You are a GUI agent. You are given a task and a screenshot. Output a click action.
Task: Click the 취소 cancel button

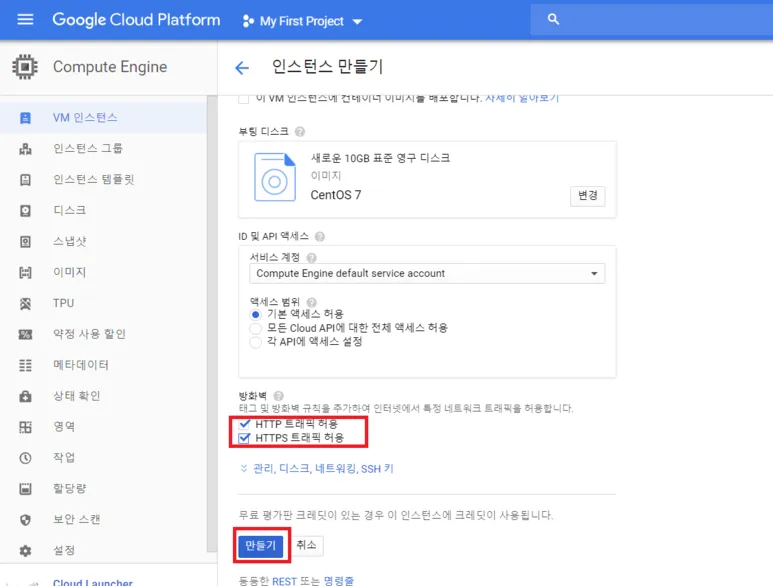pyautogui.click(x=307, y=545)
